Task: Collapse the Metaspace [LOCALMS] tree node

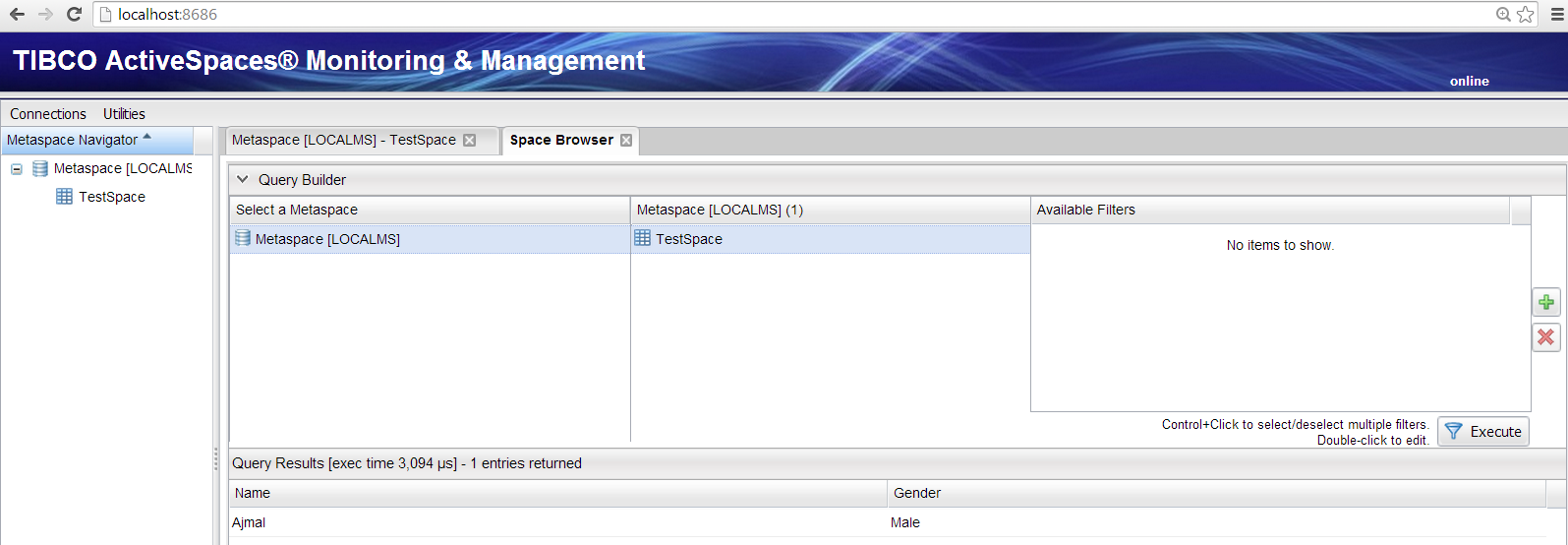Action: [17, 169]
